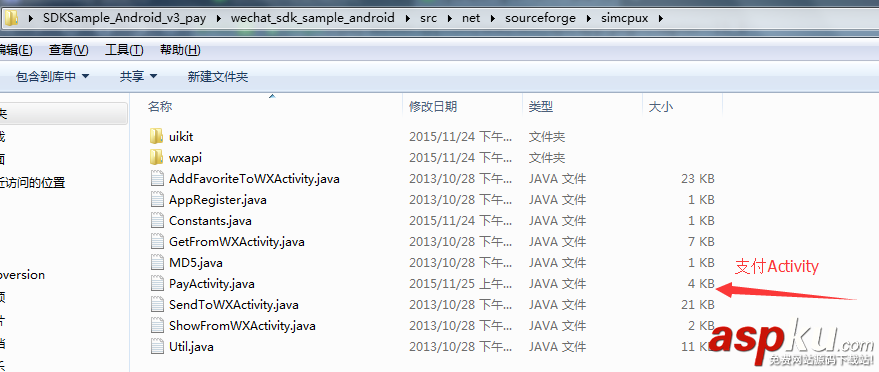Click Util.java JAVA 文件 type cell
The image size is (879, 372).
point(557,346)
